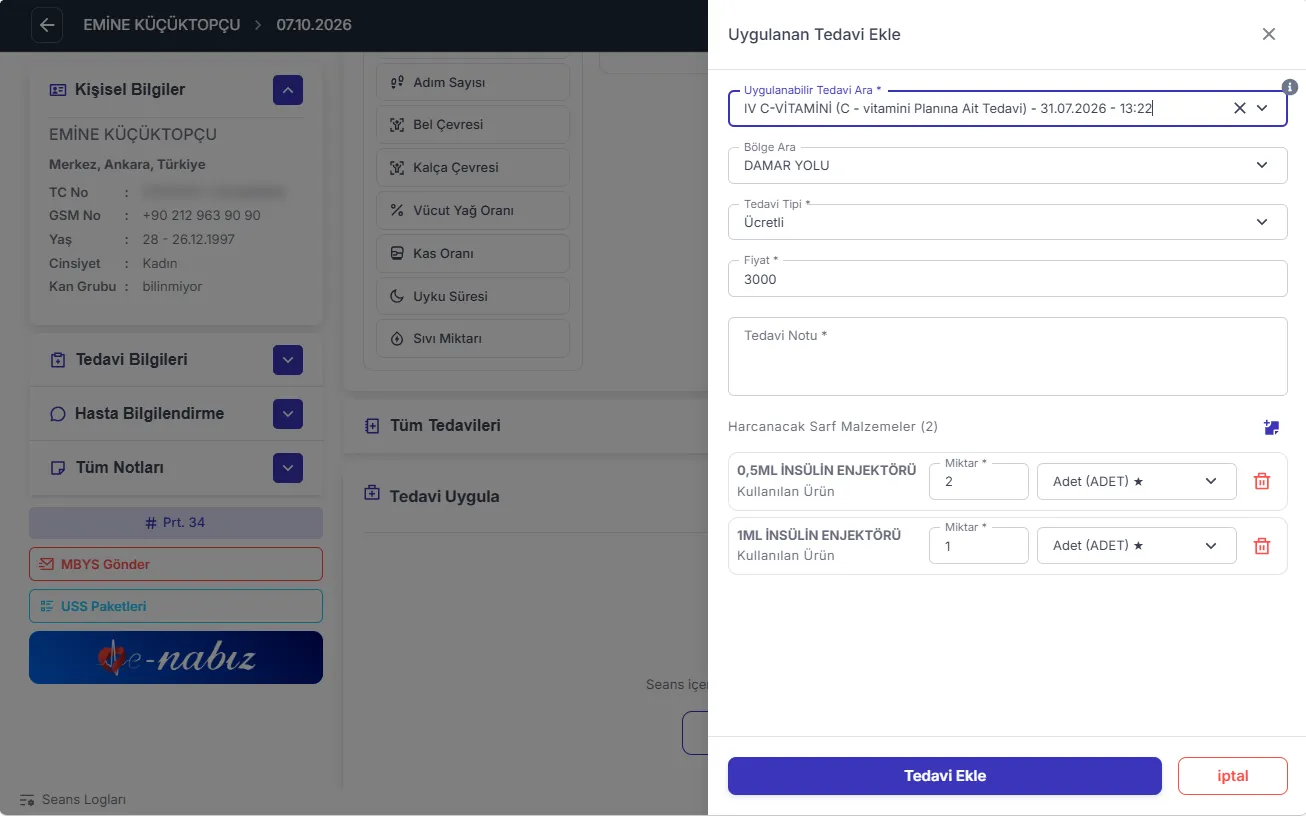The image size is (1306, 816).
Task: Click EMİNE KÜÇÜKTOPÇU in the breadcrumb
Action: [x=162, y=25]
